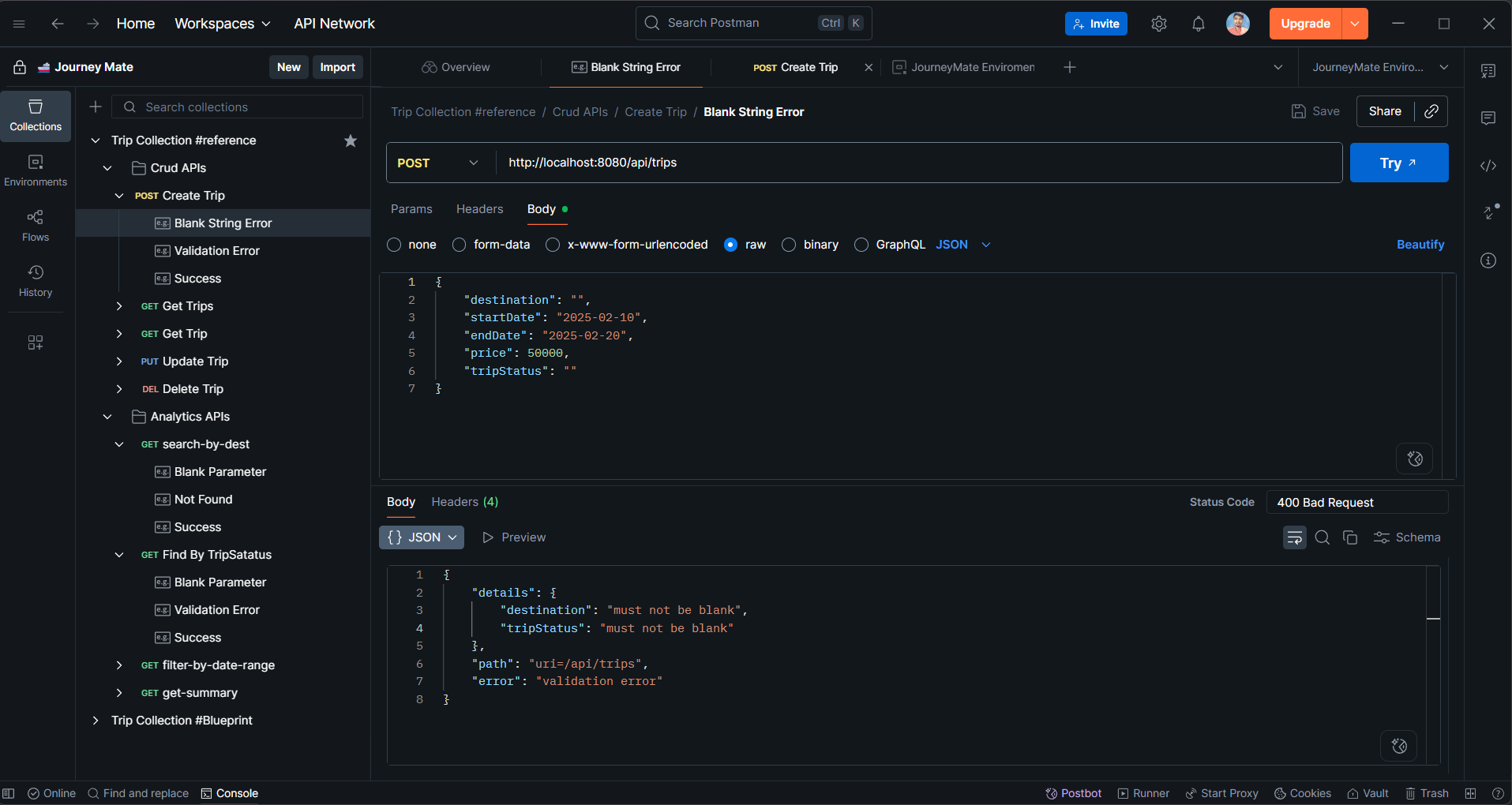Expand the Trip Collection #Blueprint collection
The image size is (1512, 805).
[x=96, y=721]
